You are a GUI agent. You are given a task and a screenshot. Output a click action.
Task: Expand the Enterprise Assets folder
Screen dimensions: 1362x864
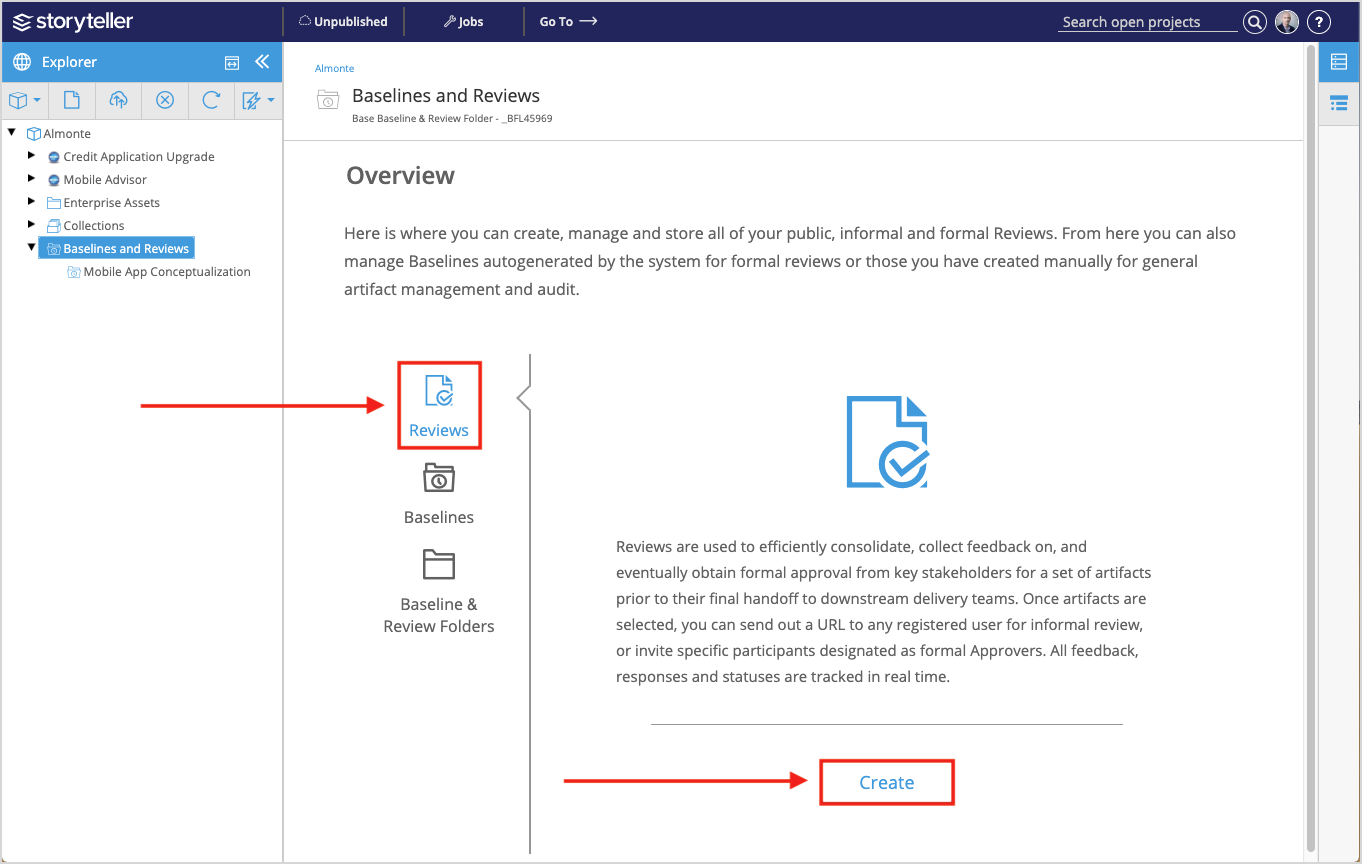click(32, 202)
